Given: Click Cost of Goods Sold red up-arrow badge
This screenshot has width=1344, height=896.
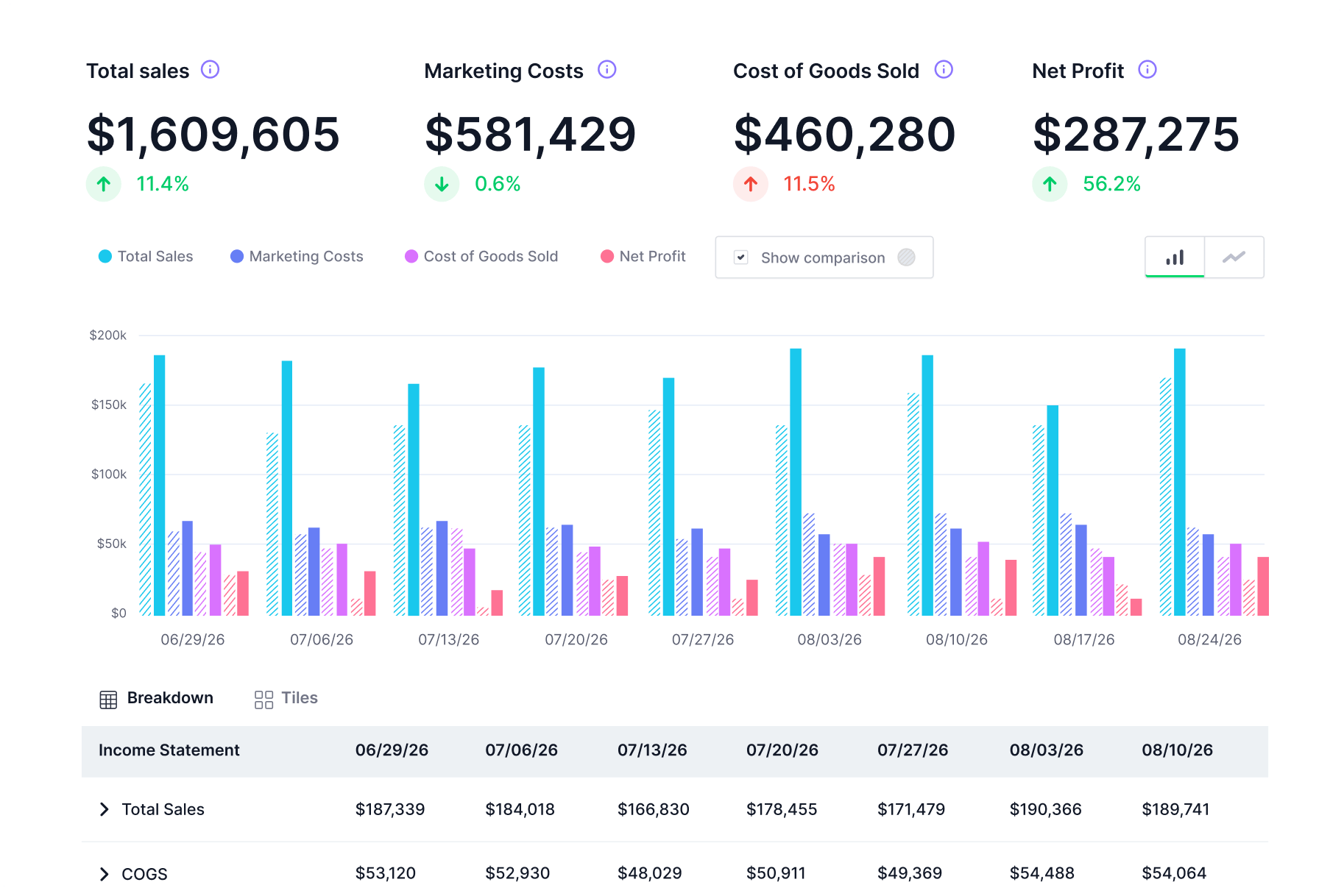Looking at the screenshot, I should pyautogui.click(x=751, y=184).
